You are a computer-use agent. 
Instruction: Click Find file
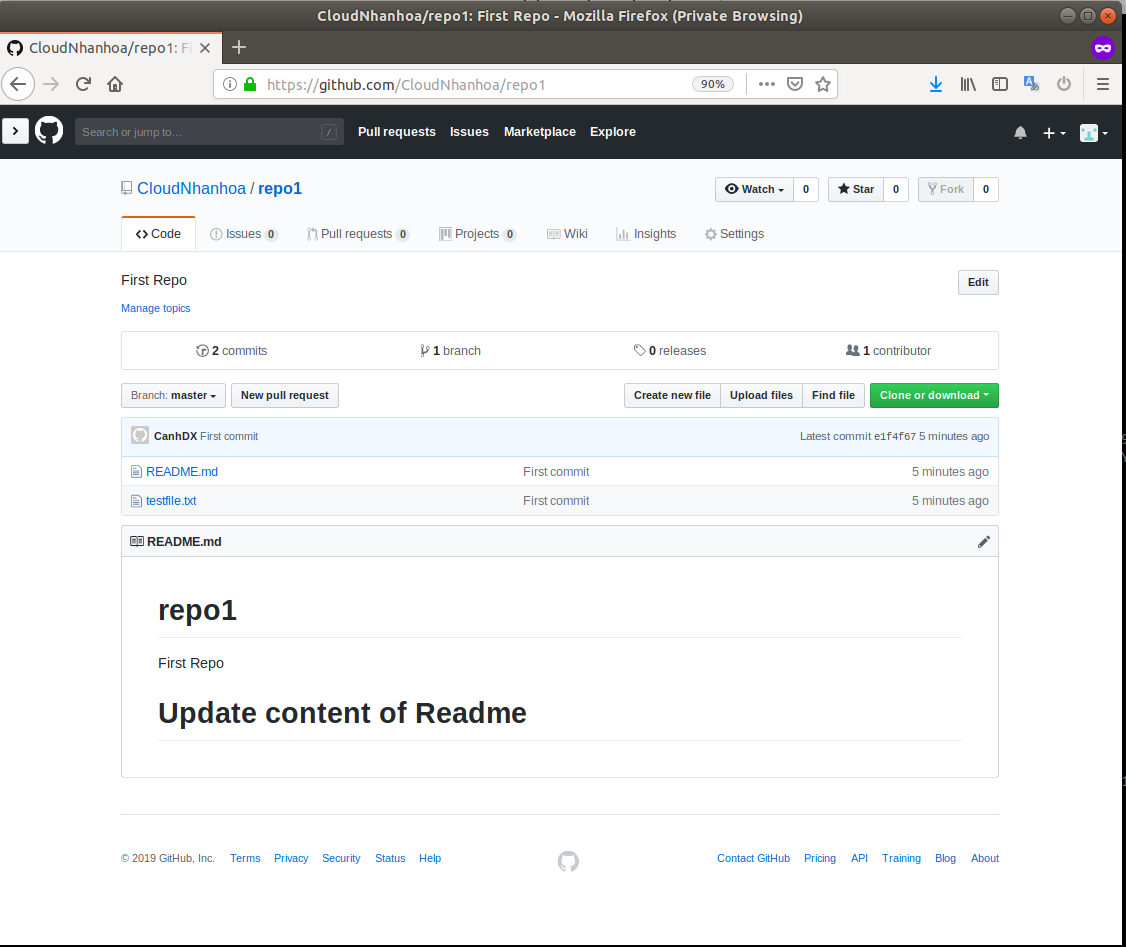(x=833, y=396)
